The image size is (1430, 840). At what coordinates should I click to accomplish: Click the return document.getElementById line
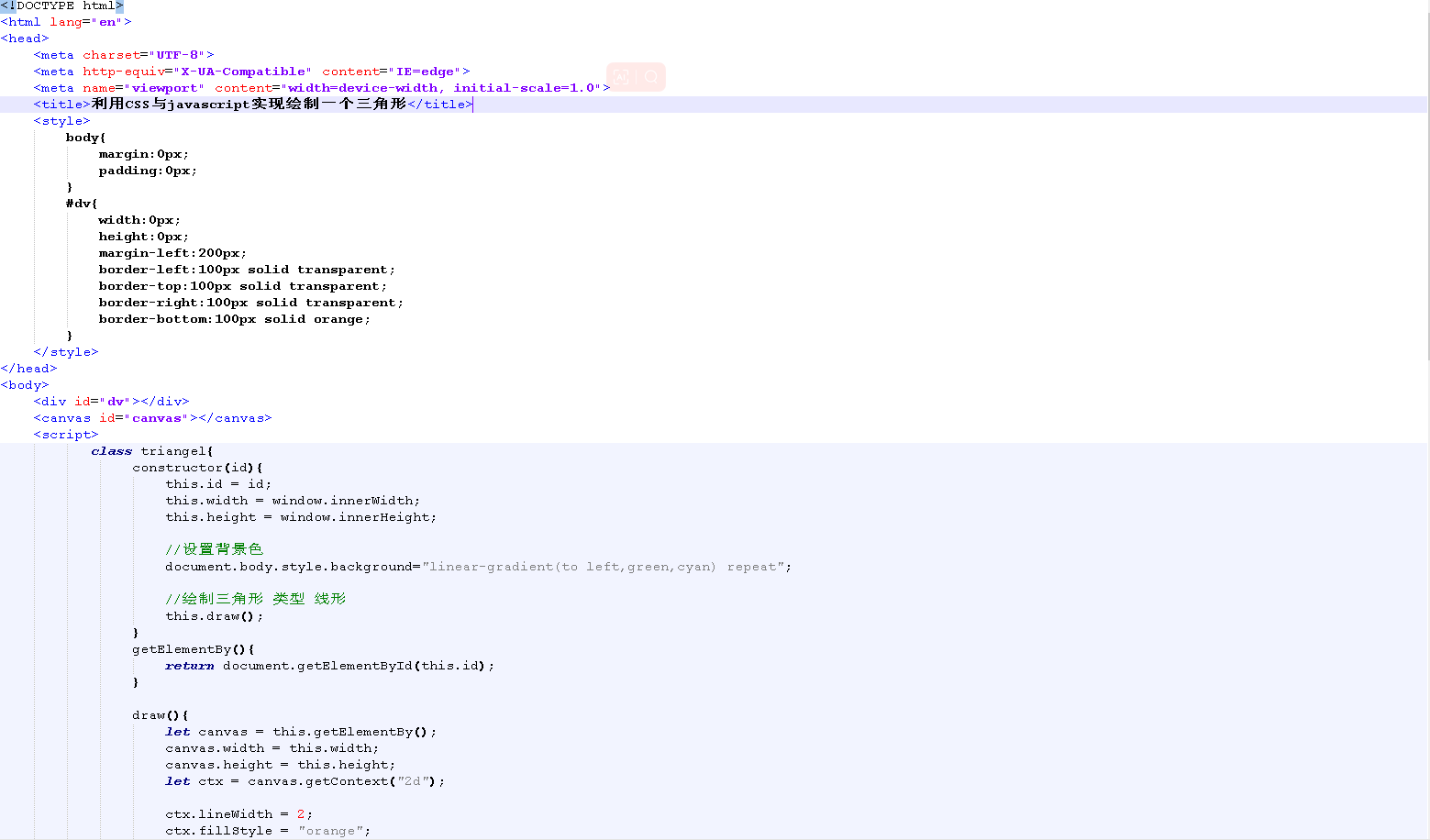coord(329,666)
